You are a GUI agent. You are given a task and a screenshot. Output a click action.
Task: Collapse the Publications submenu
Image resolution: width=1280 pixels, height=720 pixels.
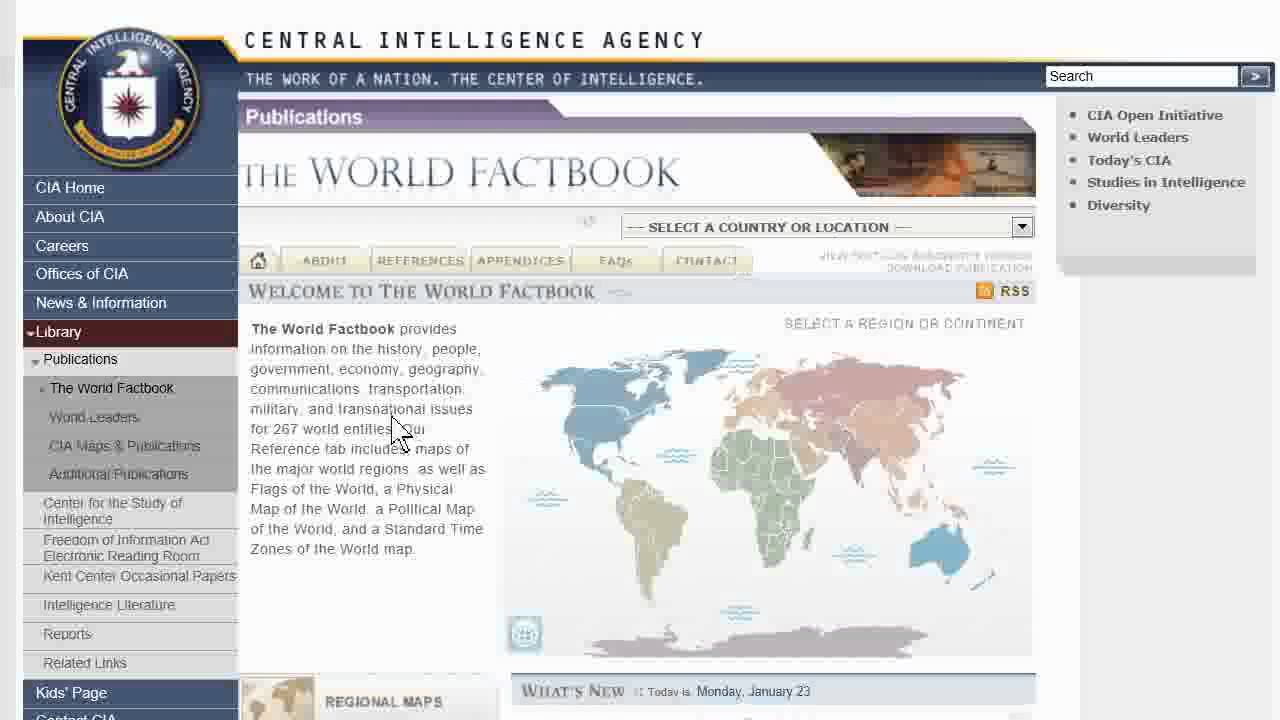[80, 359]
